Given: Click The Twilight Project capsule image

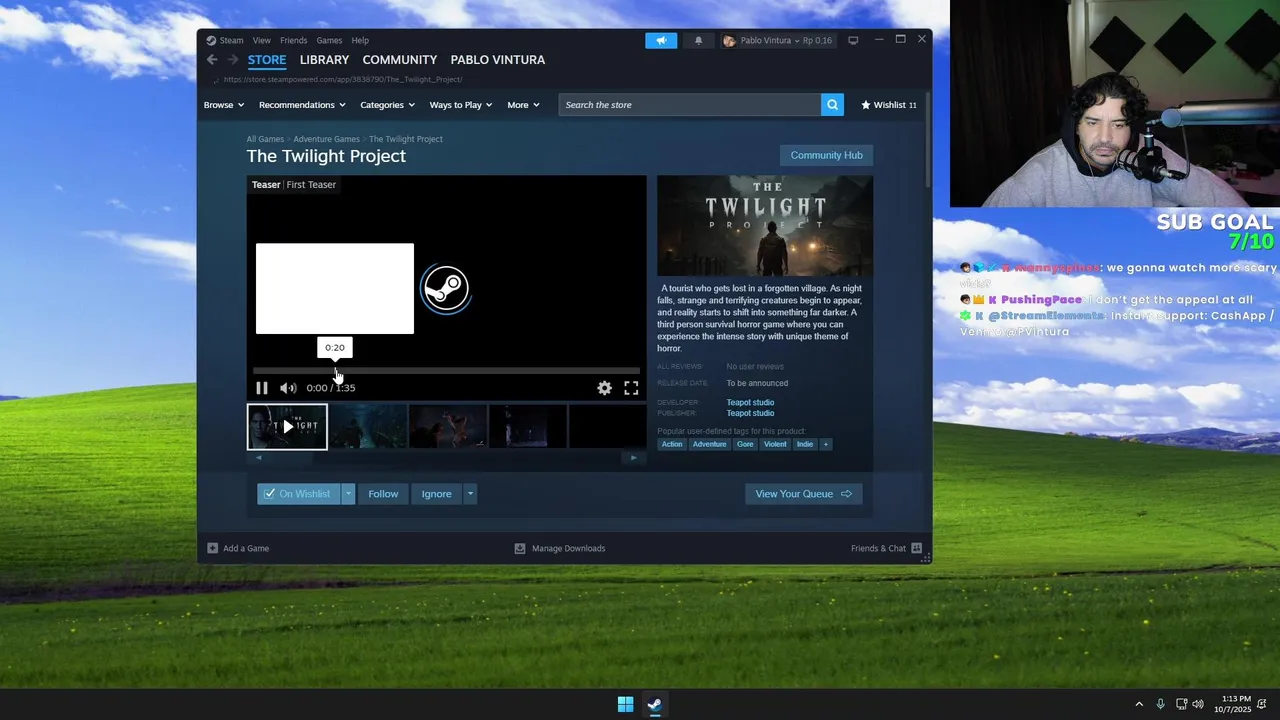Looking at the screenshot, I should [765, 226].
